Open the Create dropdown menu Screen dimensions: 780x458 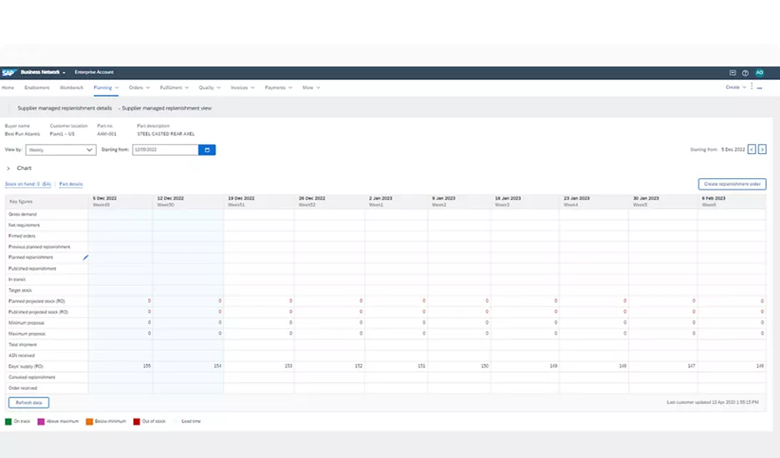tap(735, 88)
